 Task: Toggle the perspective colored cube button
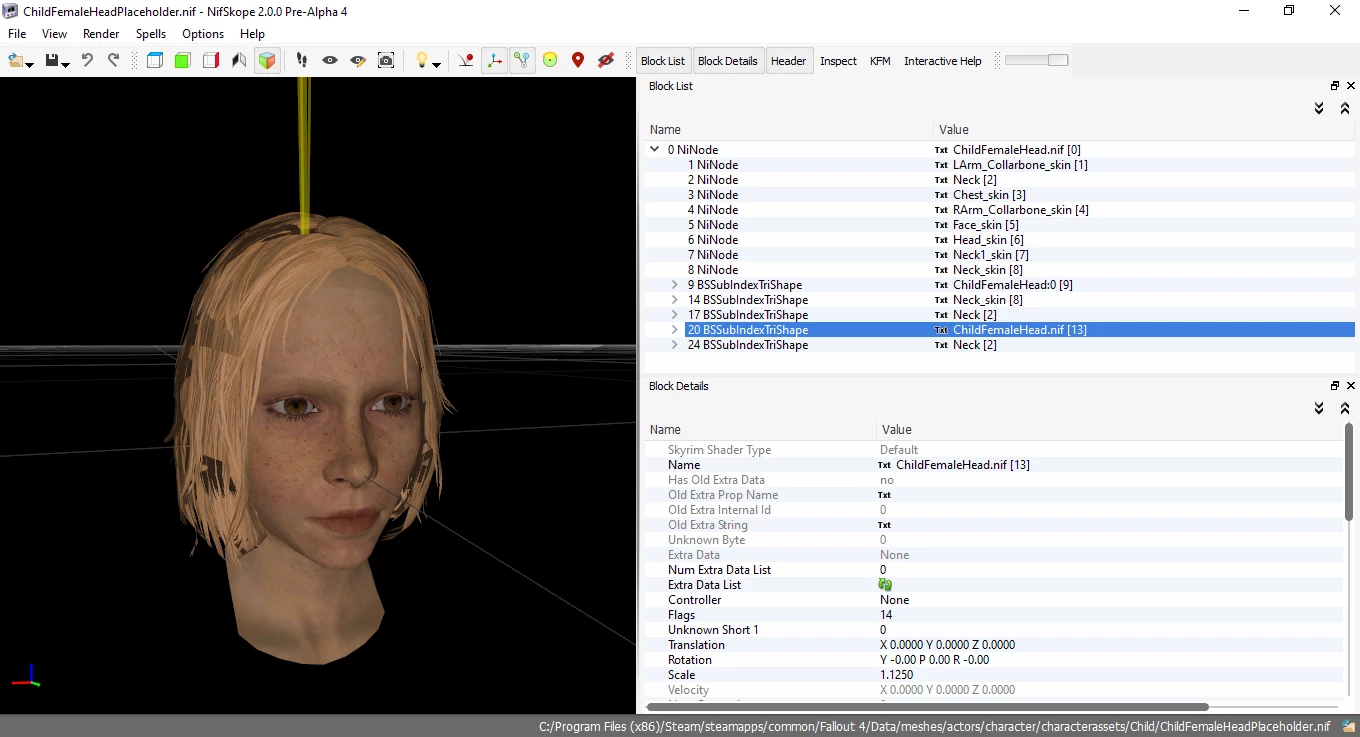(x=266, y=61)
